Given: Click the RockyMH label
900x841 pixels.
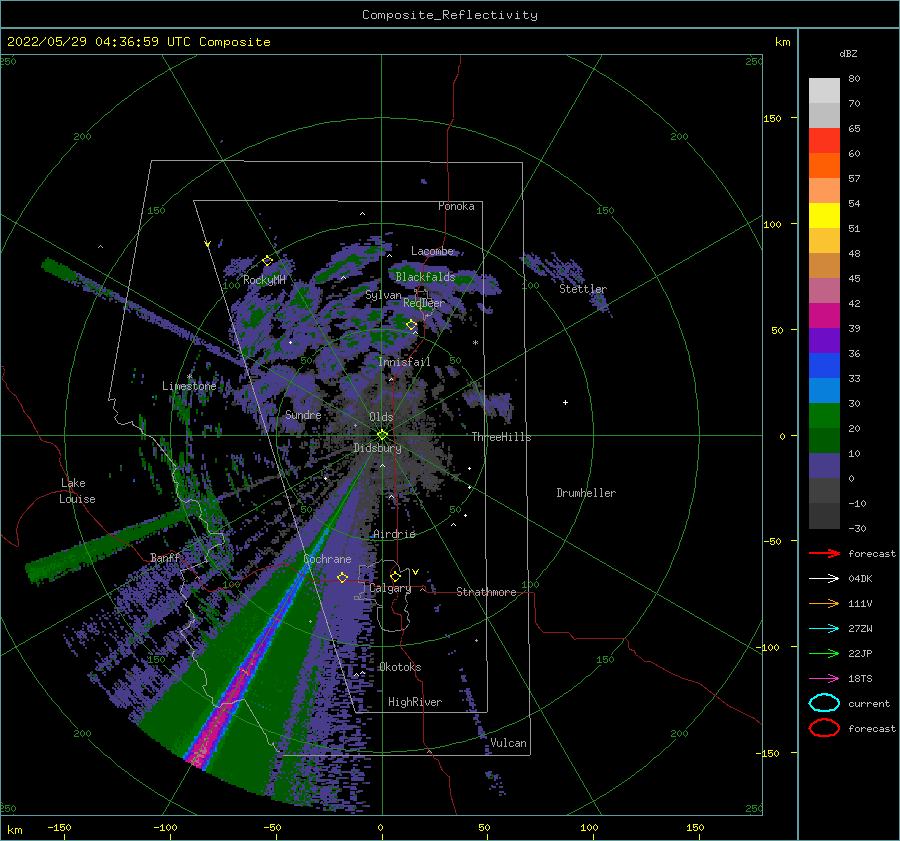Looking at the screenshot, I should click(x=264, y=280).
